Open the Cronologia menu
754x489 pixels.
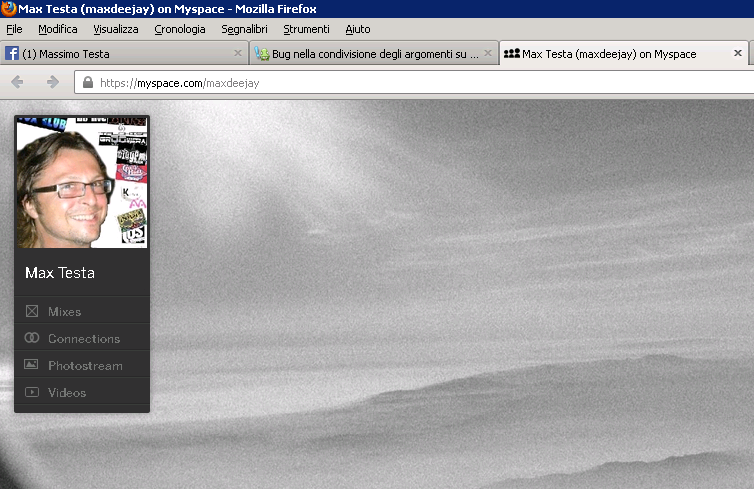tap(180, 29)
